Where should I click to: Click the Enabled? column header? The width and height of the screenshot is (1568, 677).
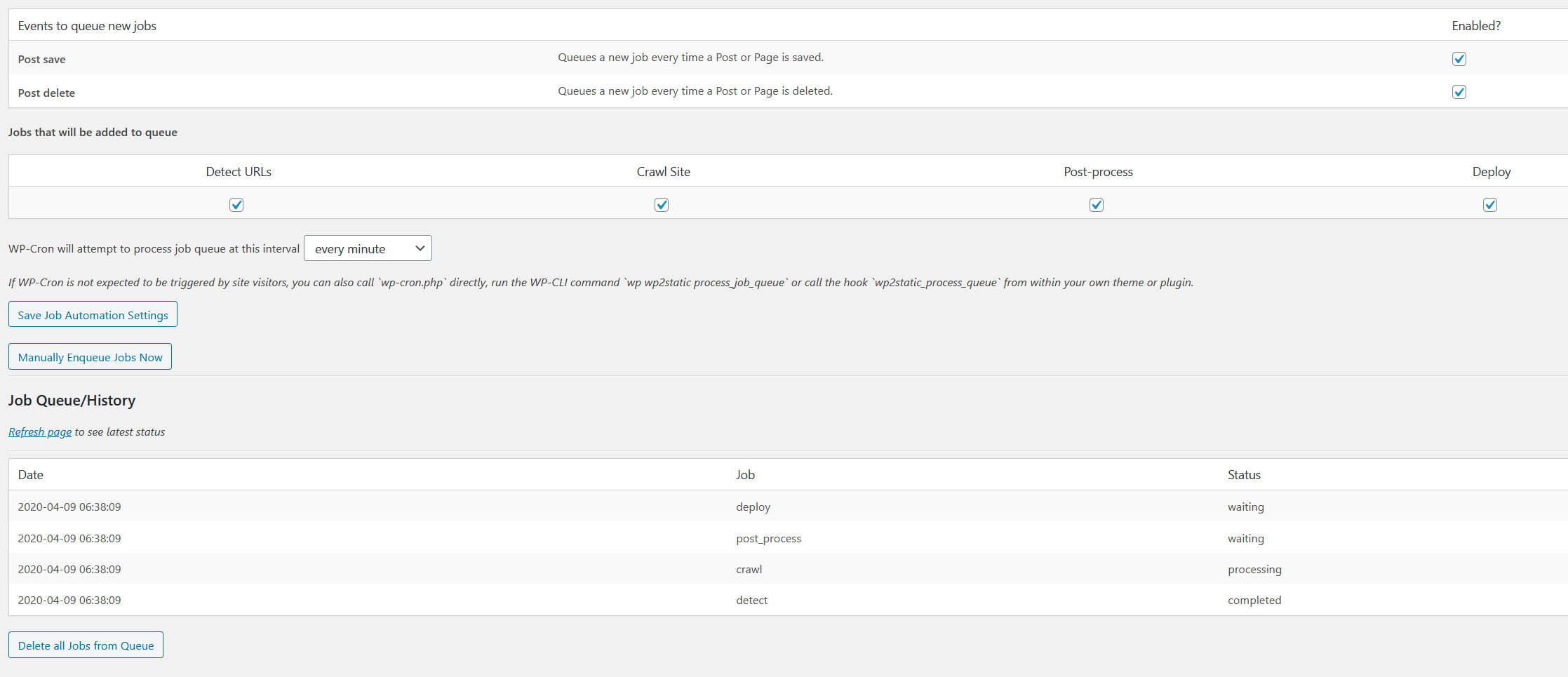click(1476, 25)
